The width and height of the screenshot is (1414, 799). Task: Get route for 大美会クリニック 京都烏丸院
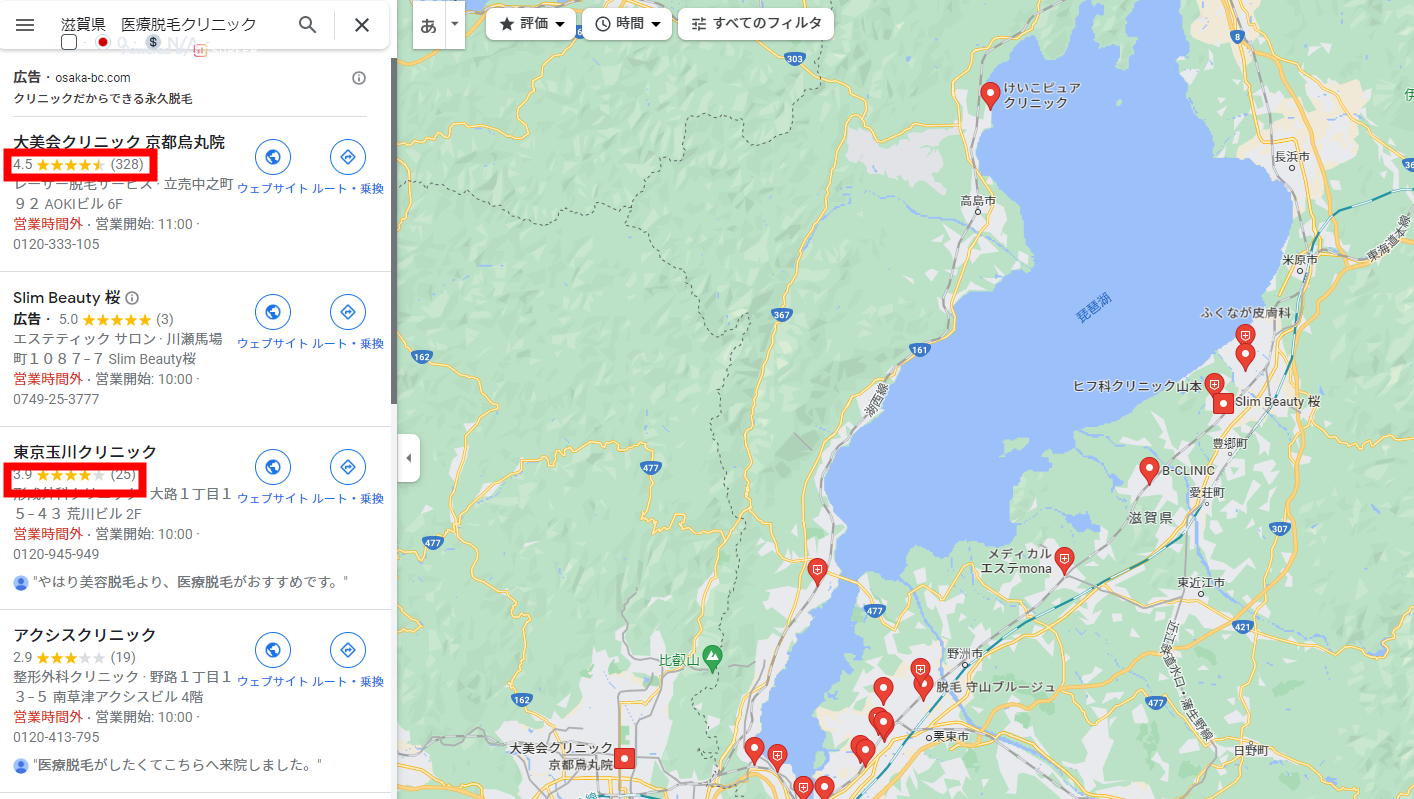(x=348, y=157)
